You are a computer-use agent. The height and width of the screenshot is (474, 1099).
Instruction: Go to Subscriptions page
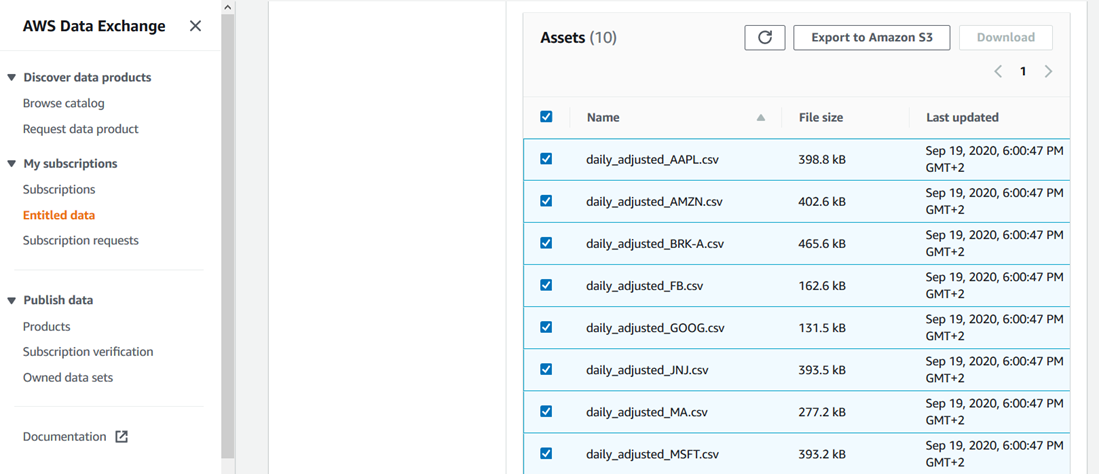[x=59, y=189]
